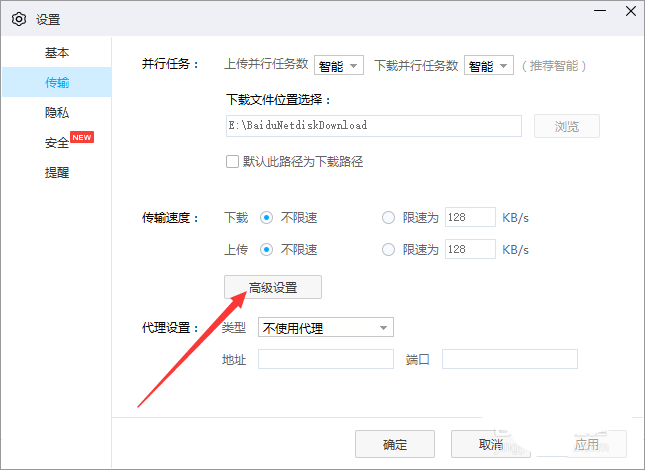Click the download path text field
The height and width of the screenshot is (470, 645).
(x=373, y=126)
